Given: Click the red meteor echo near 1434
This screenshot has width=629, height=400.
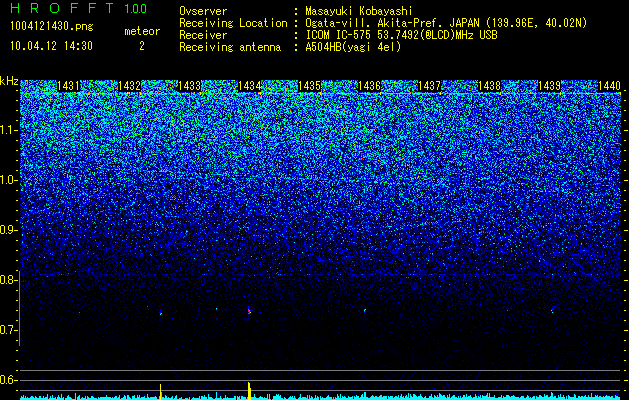Looking at the screenshot, I should point(249,311).
